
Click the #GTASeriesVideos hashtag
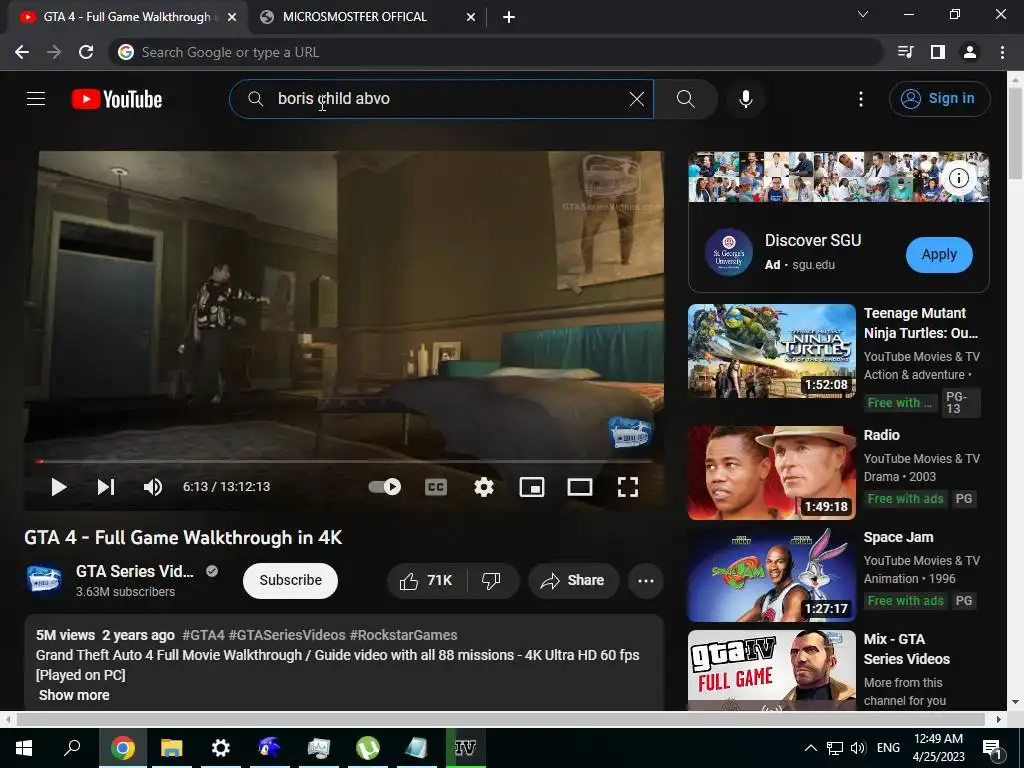tap(287, 635)
